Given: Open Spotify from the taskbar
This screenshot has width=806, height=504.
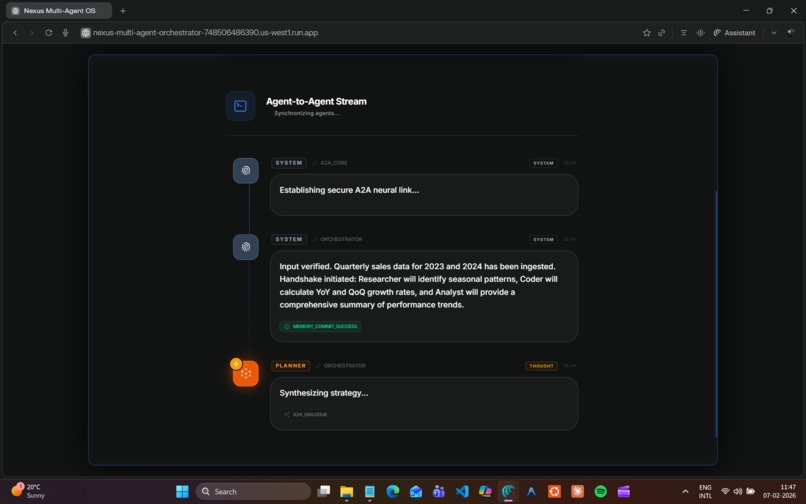Looking at the screenshot, I should point(600,492).
